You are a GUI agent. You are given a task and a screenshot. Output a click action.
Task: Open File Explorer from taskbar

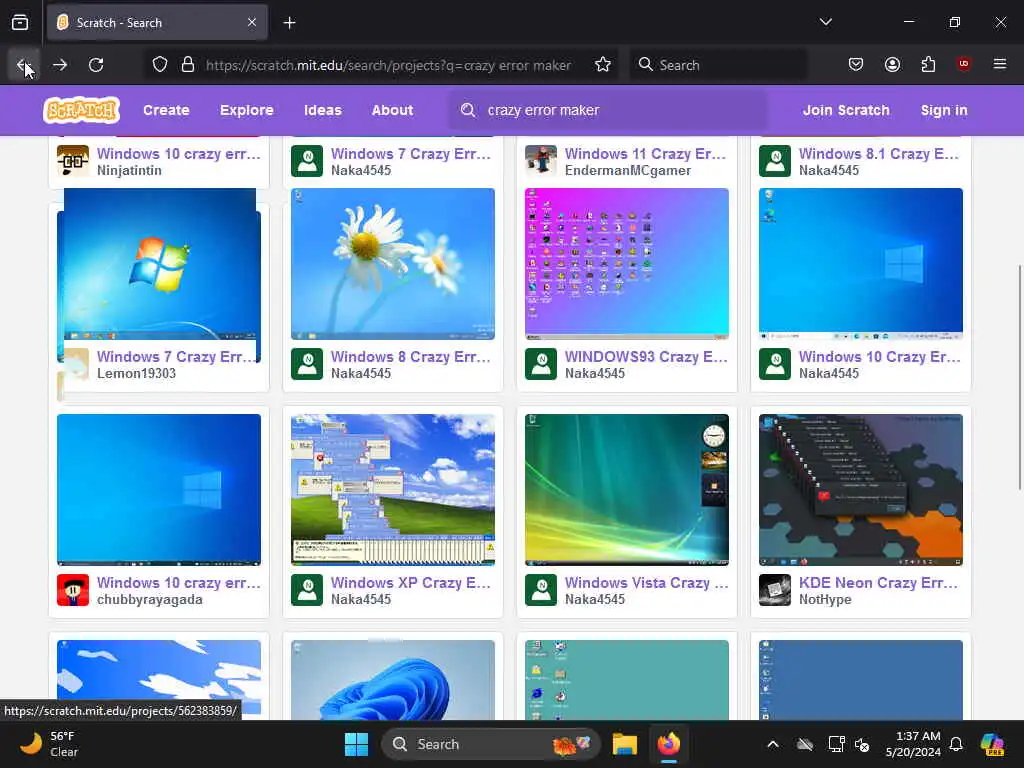tap(624, 744)
